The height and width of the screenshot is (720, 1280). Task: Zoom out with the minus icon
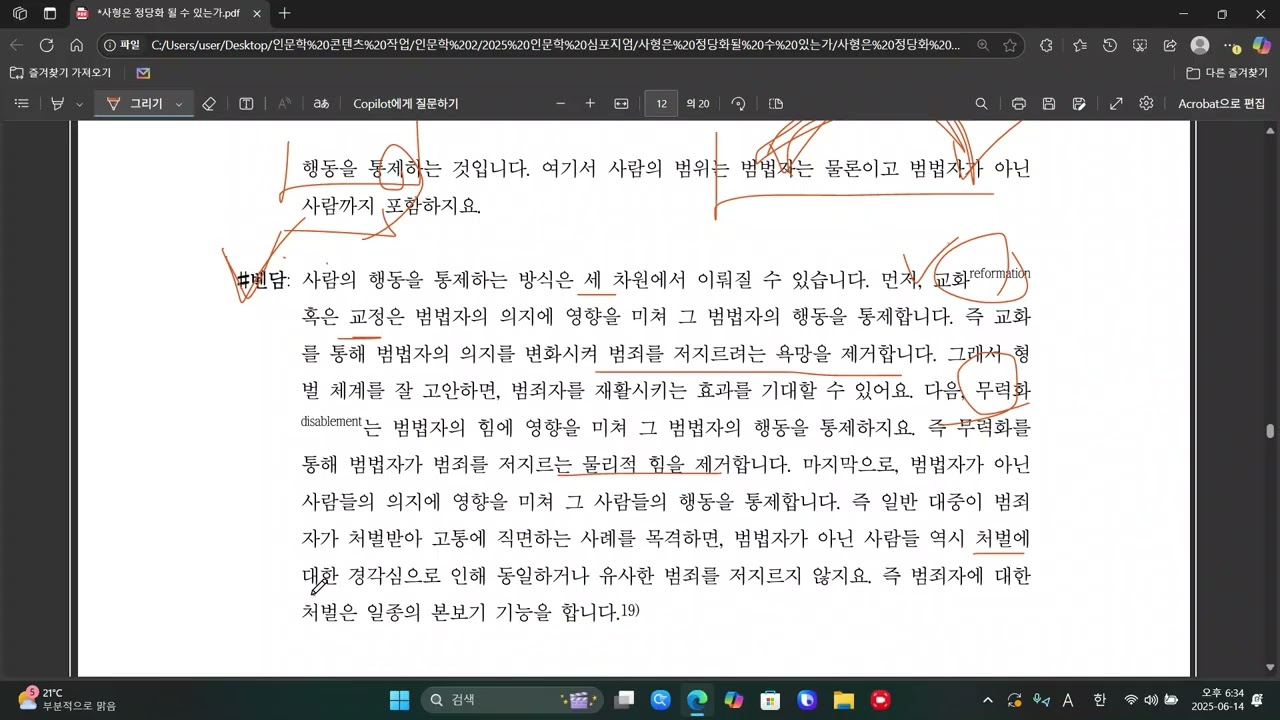560,104
